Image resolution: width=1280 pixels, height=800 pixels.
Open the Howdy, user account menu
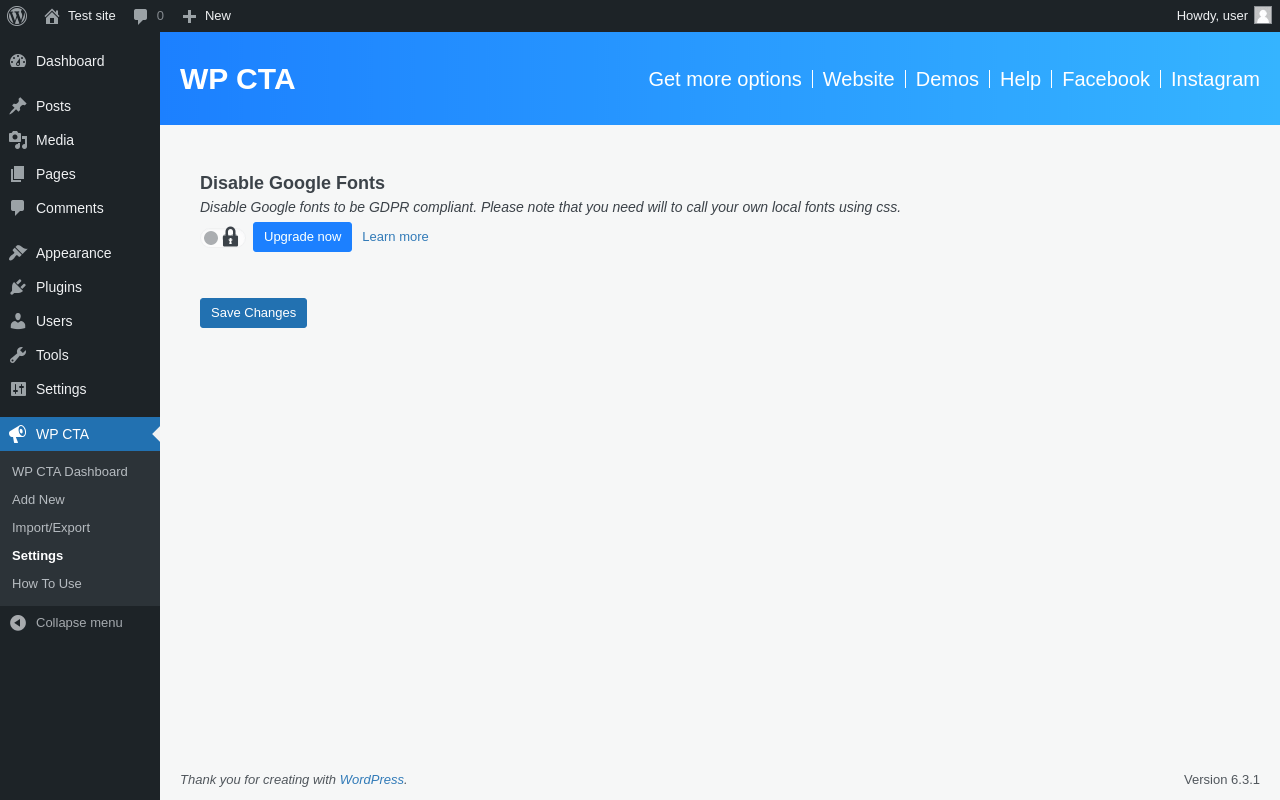click(x=1223, y=16)
